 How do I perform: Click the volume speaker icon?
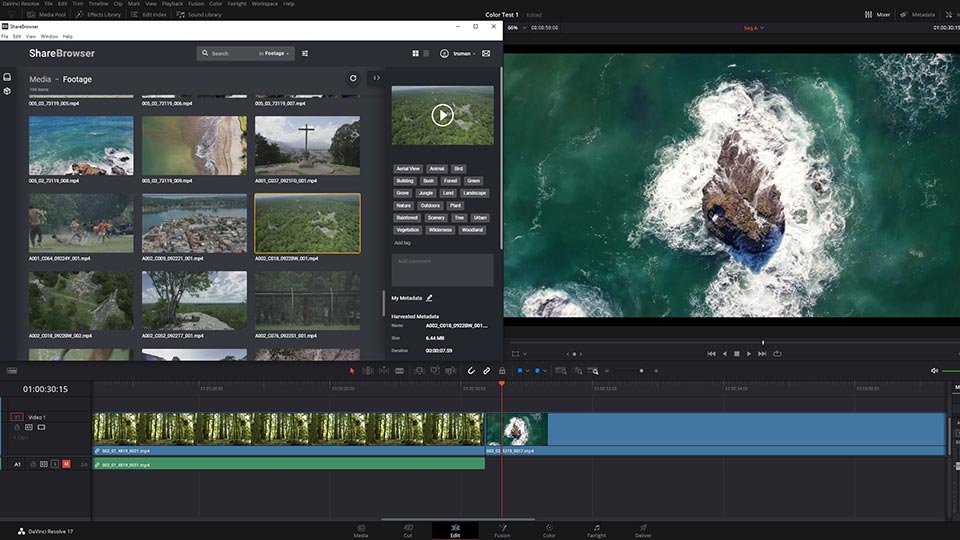(934, 370)
